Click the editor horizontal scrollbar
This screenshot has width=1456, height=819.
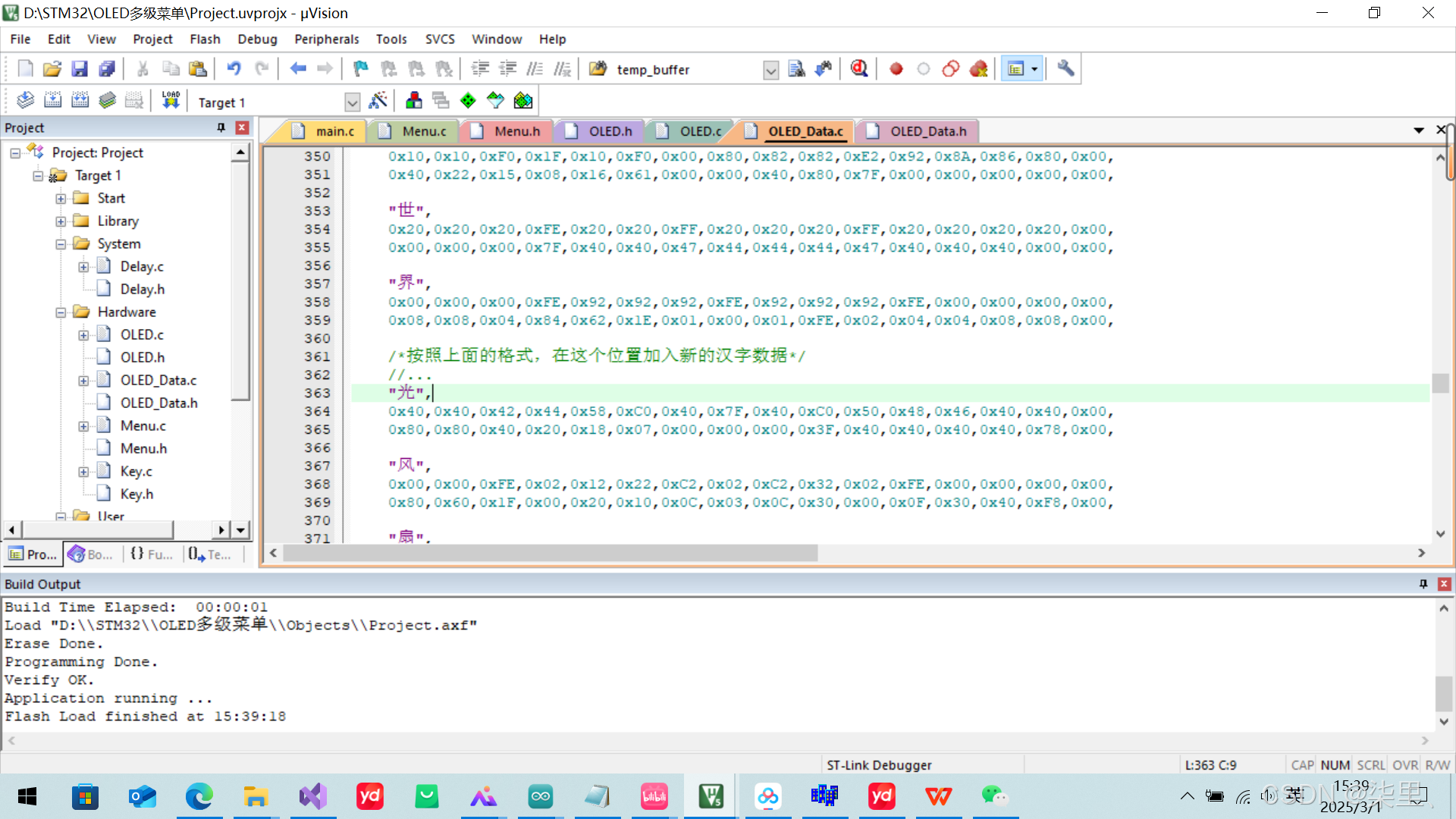[550, 554]
